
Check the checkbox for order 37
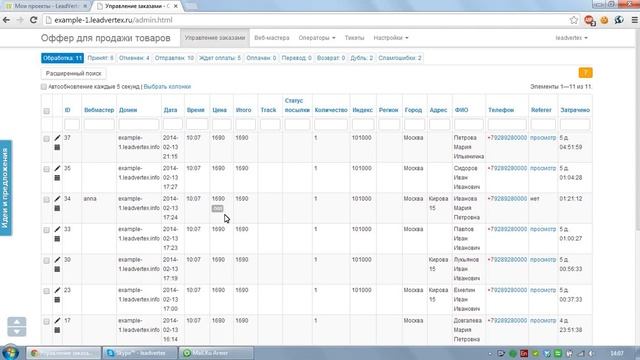point(47,139)
